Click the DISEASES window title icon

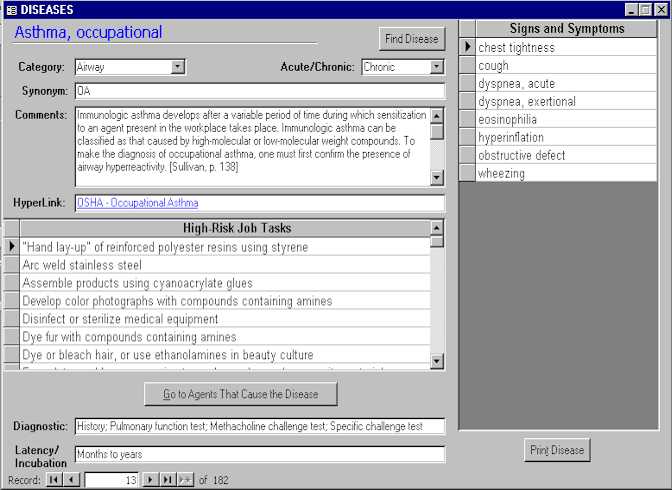point(11,9)
